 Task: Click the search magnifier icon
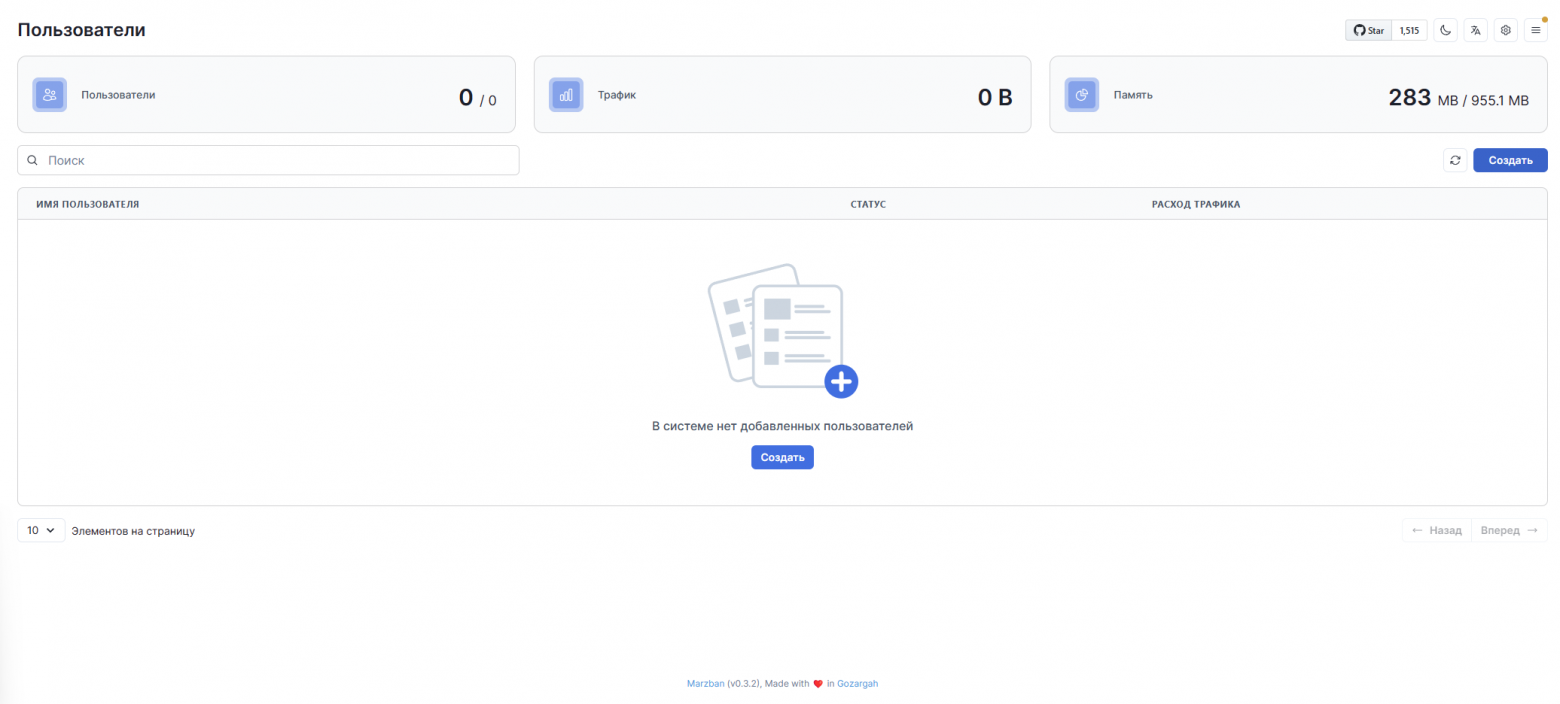(x=33, y=160)
